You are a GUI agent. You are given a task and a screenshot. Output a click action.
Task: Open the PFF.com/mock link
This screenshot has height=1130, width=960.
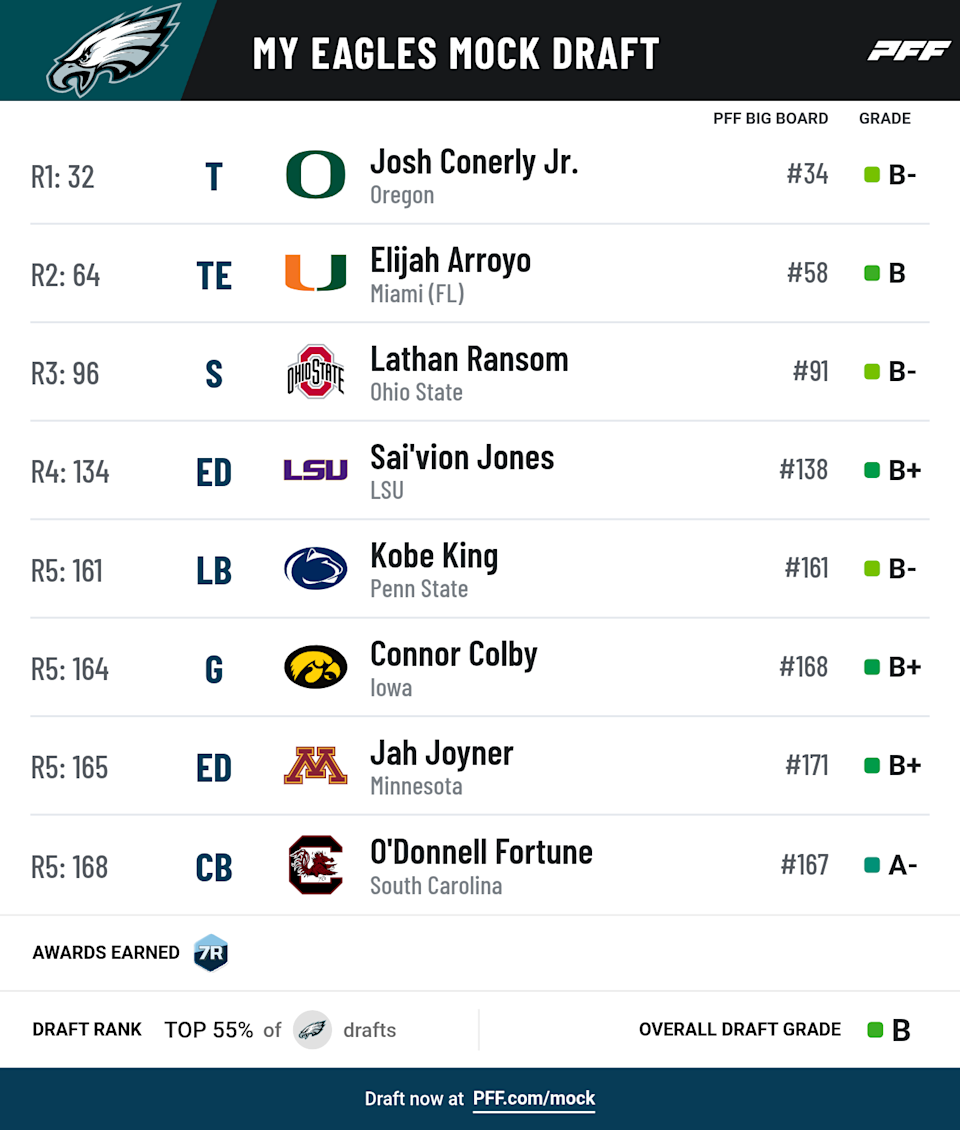click(534, 1098)
